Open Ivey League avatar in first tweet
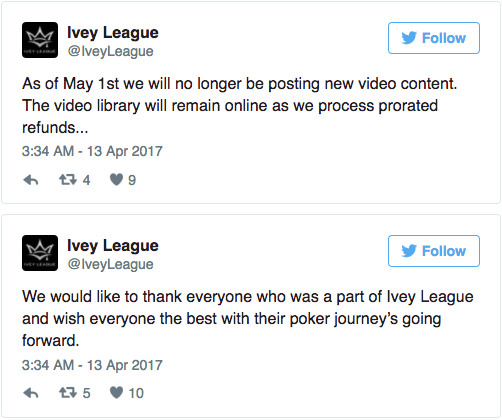 pos(40,40)
